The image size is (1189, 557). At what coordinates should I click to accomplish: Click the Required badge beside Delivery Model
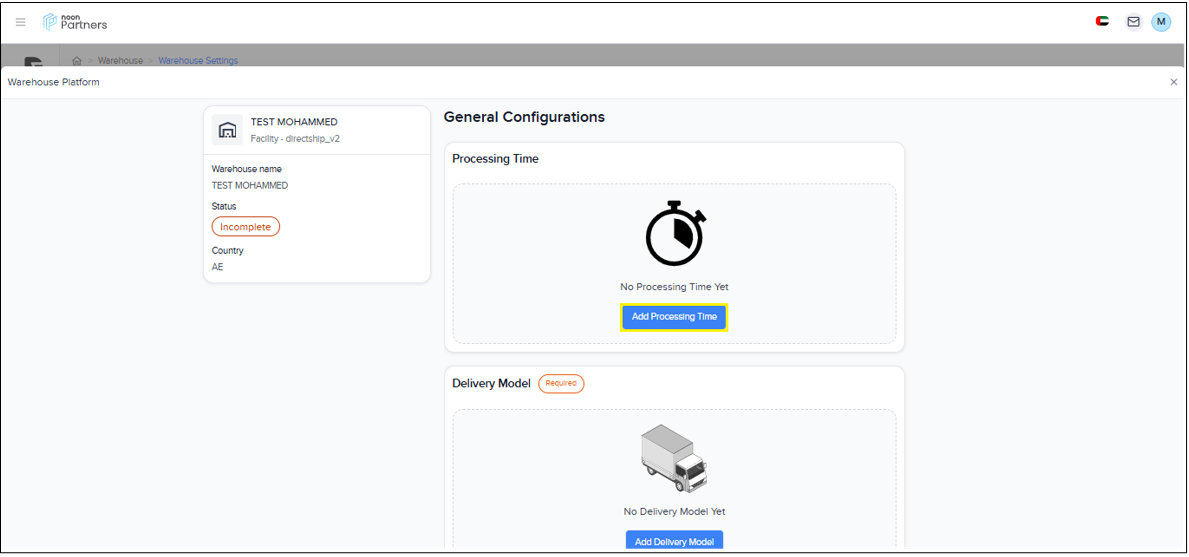[x=561, y=383]
